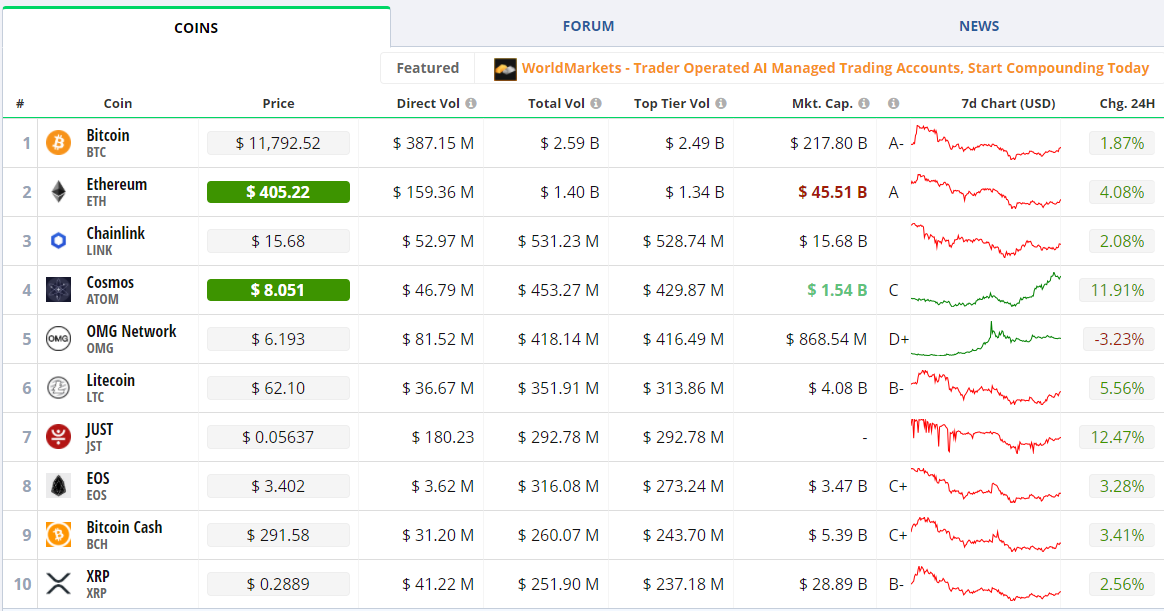Click the WorldMarkets sponsor logo icon
This screenshot has height=611, width=1164.
506,69
